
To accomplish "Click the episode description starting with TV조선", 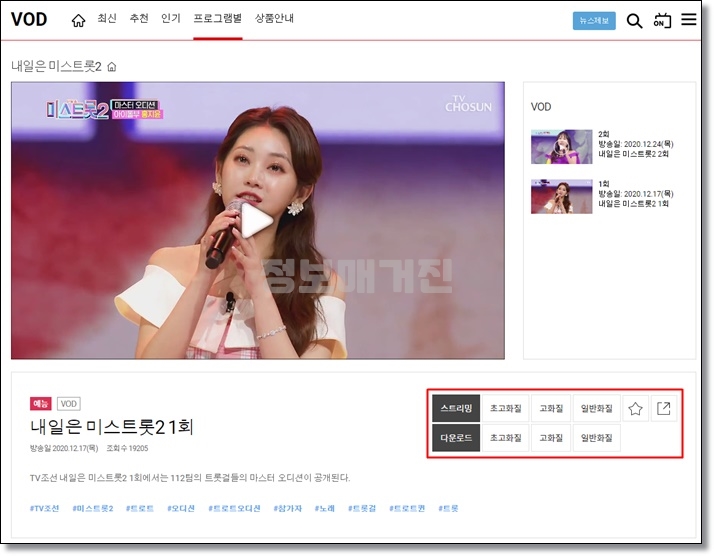I will [x=190, y=478].
